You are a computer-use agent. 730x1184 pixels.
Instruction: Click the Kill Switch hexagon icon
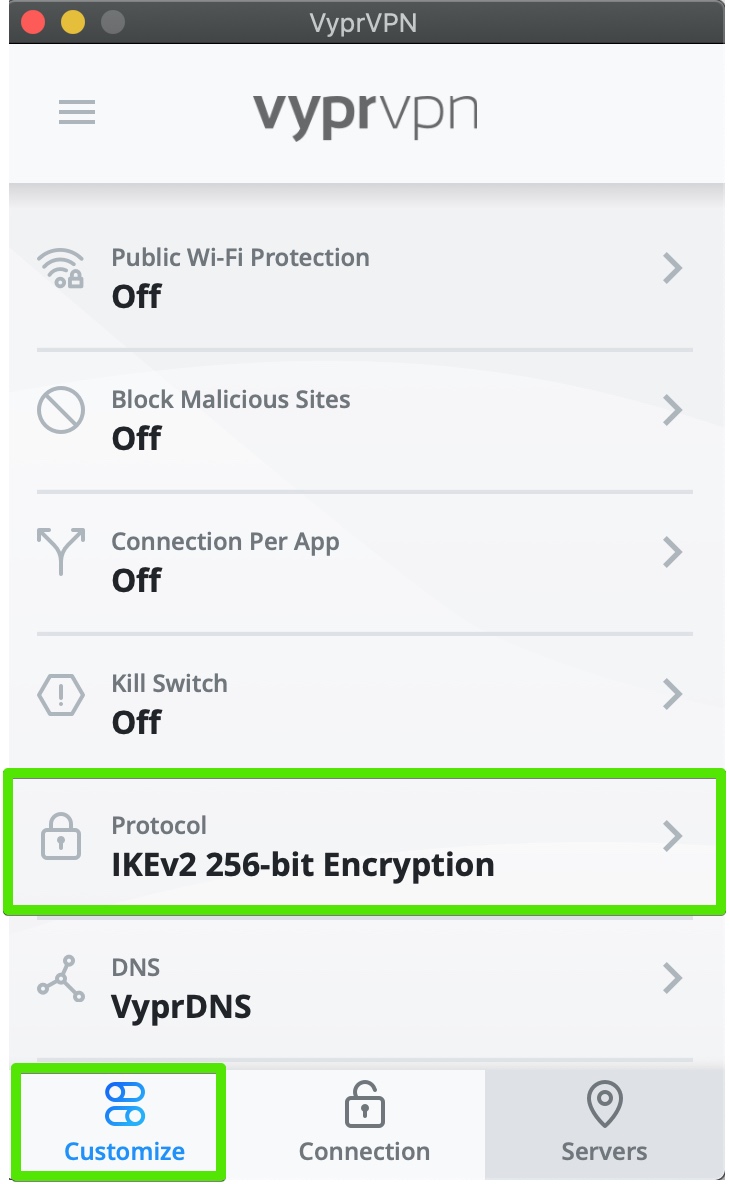point(61,693)
